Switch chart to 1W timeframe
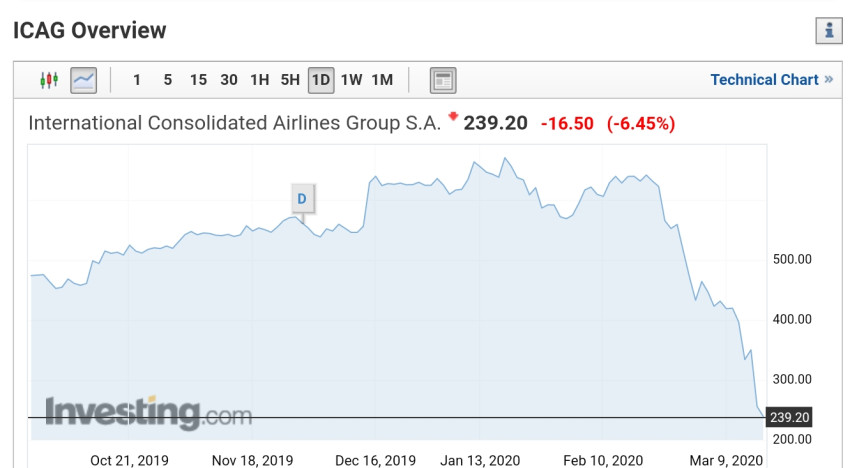The width and height of the screenshot is (850, 468). click(351, 80)
